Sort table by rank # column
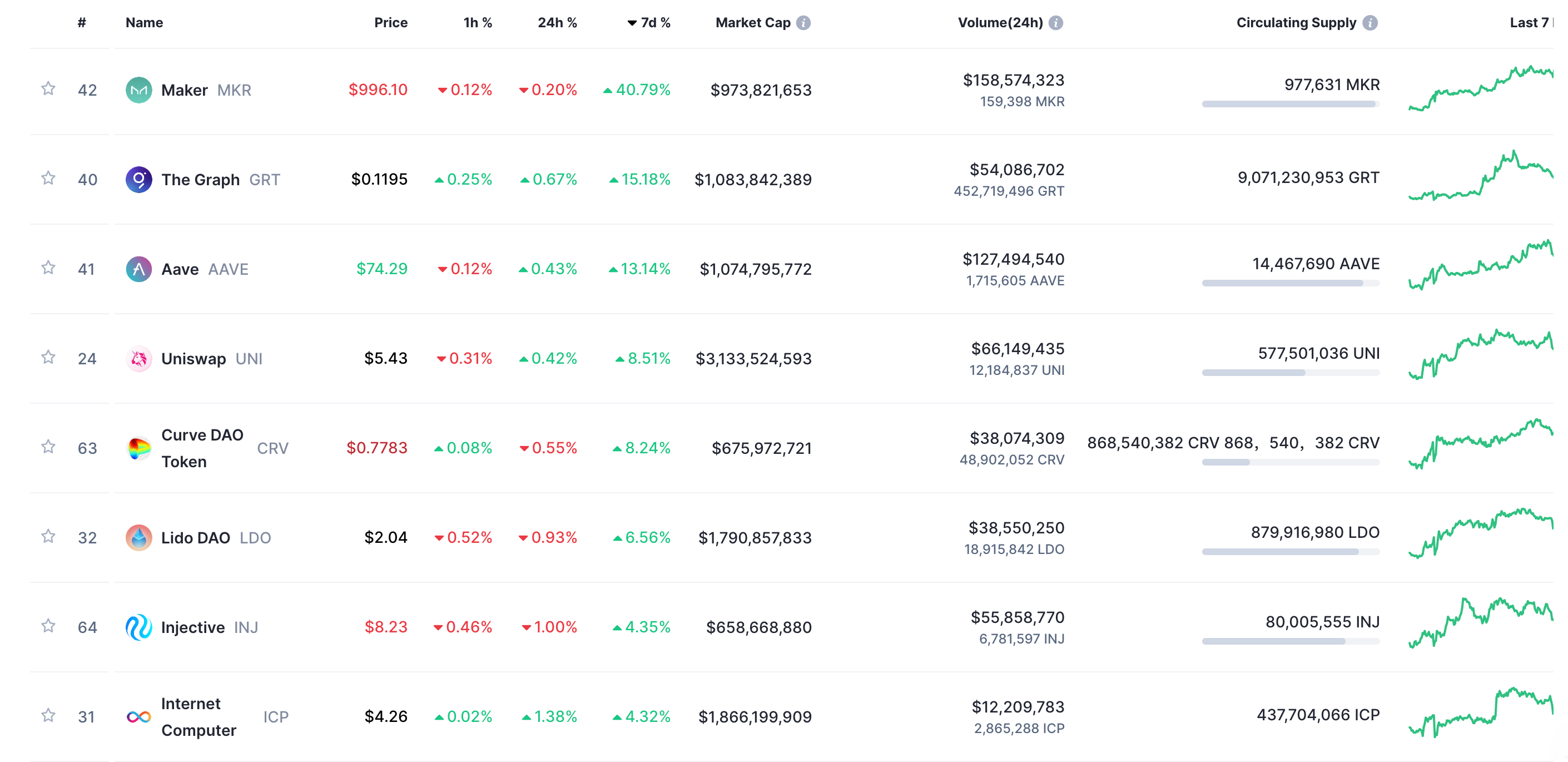 pyautogui.click(x=82, y=23)
